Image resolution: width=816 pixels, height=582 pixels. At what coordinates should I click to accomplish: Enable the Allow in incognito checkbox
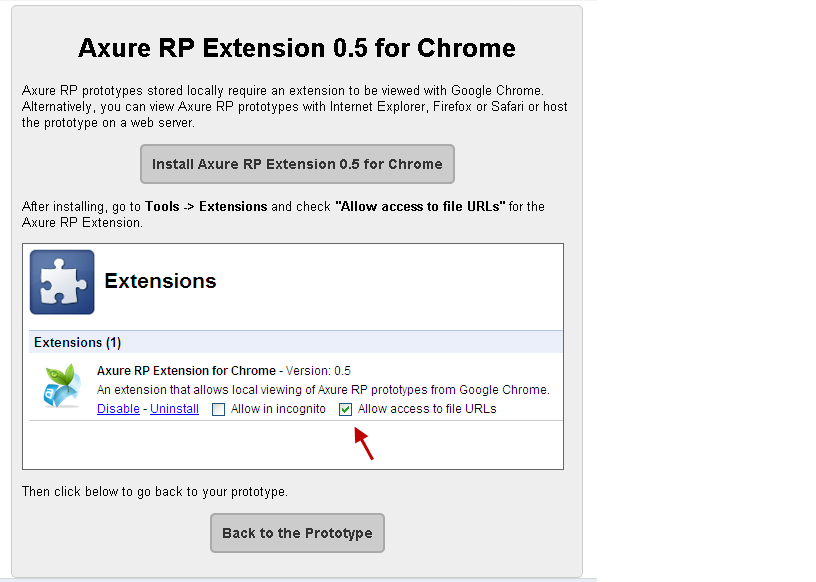(x=219, y=410)
